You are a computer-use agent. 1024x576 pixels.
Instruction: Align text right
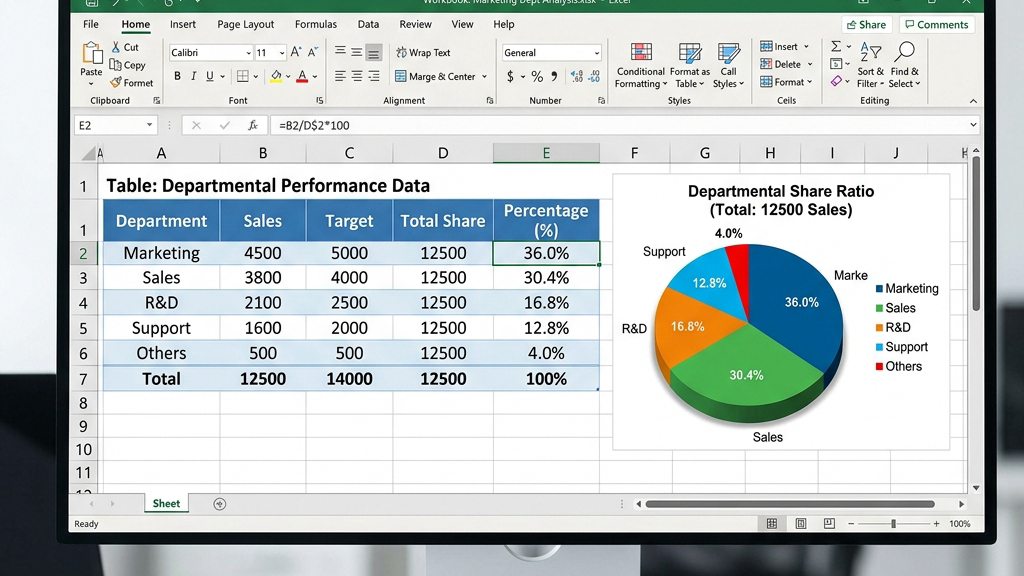pos(374,76)
